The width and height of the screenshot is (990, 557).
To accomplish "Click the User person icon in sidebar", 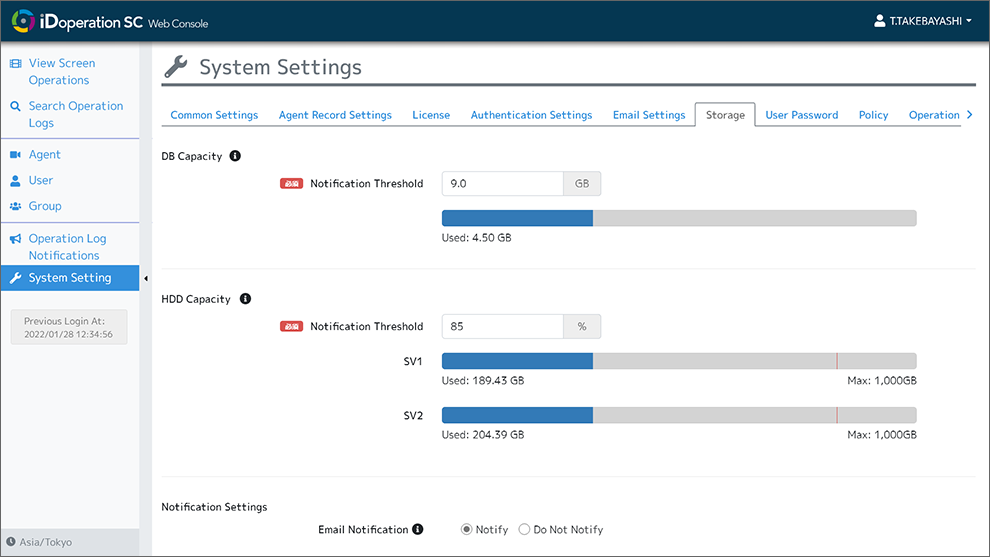I will (16, 181).
